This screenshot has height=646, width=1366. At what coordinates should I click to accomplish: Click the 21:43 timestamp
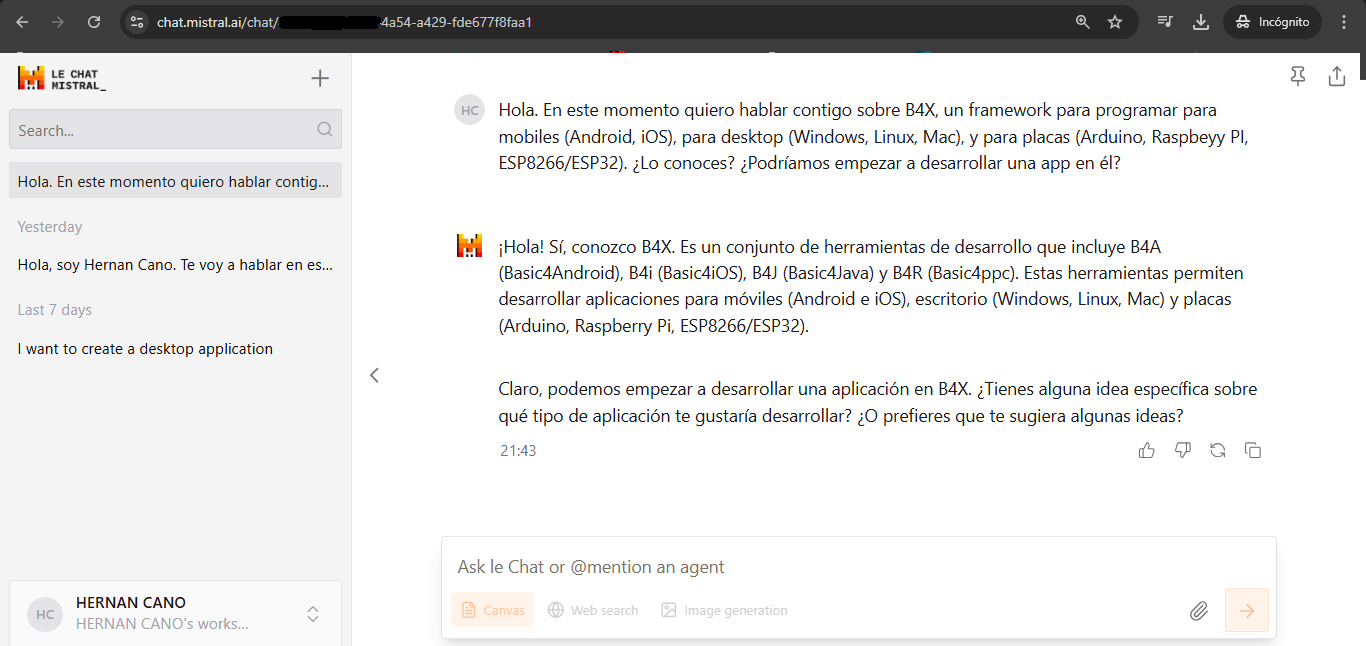(x=518, y=451)
